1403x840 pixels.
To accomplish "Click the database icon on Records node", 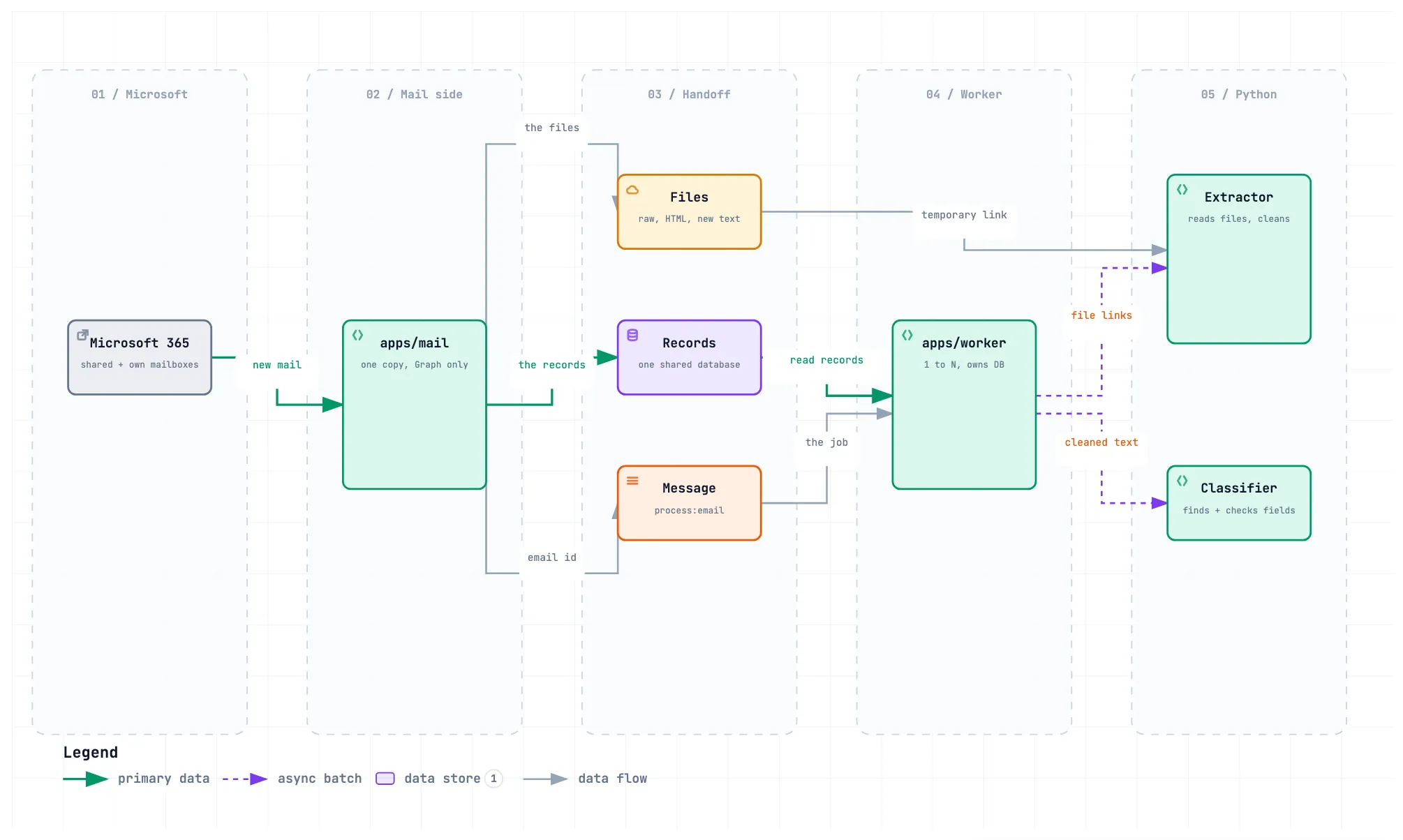I will 632,335.
